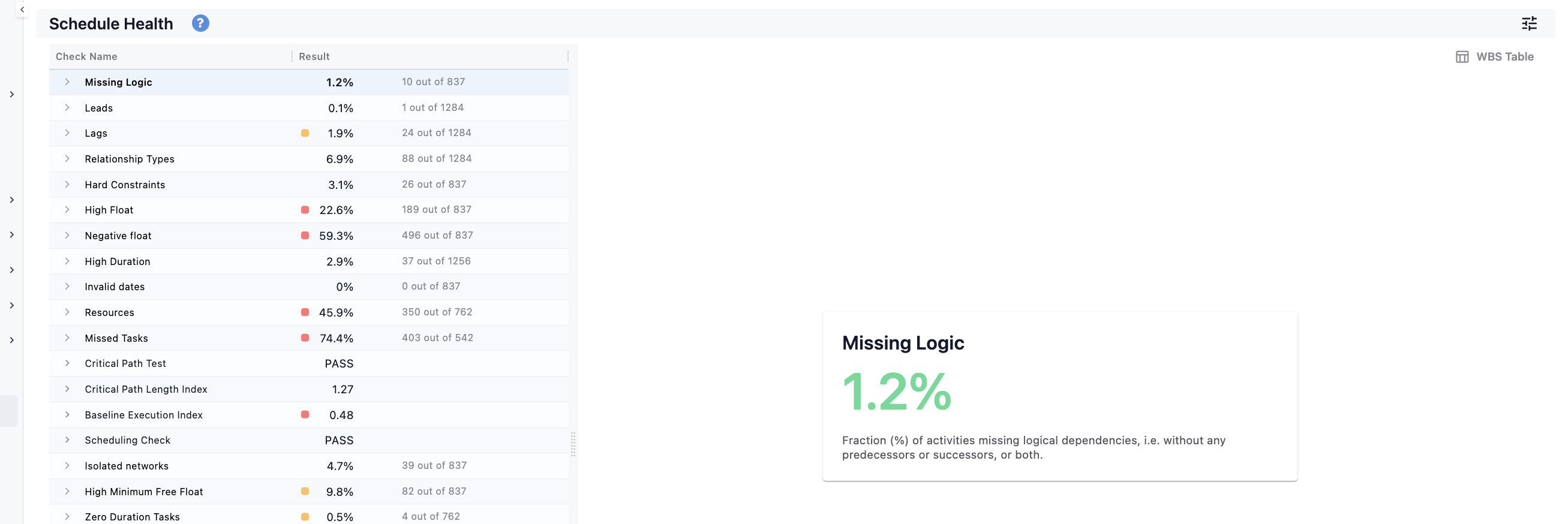1568x524 pixels.
Task: Open the Schedule Health help icon
Action: coord(200,23)
